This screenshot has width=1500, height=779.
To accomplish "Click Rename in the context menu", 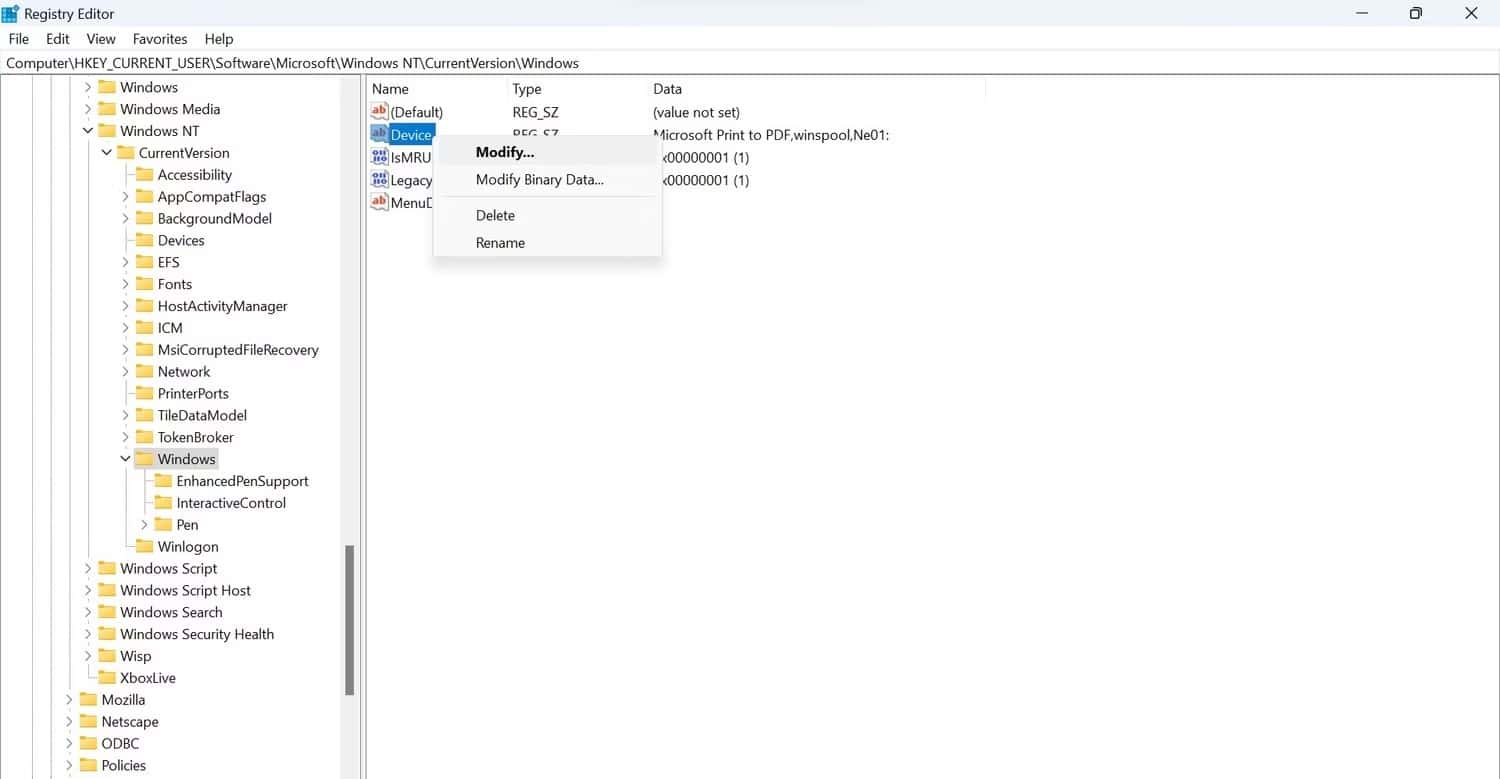I will point(500,243).
